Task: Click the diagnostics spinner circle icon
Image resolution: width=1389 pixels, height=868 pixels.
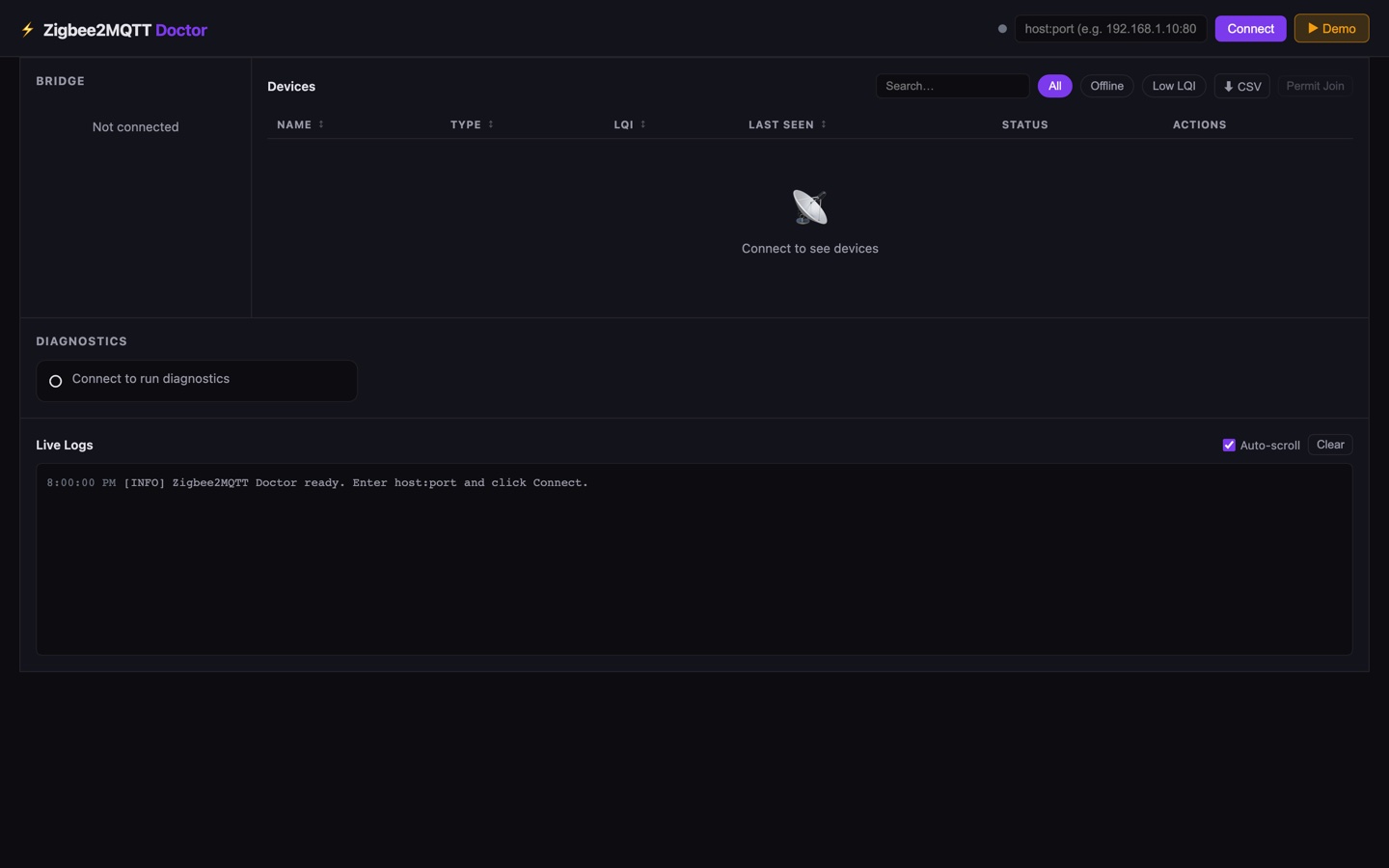Action: pyautogui.click(x=55, y=380)
